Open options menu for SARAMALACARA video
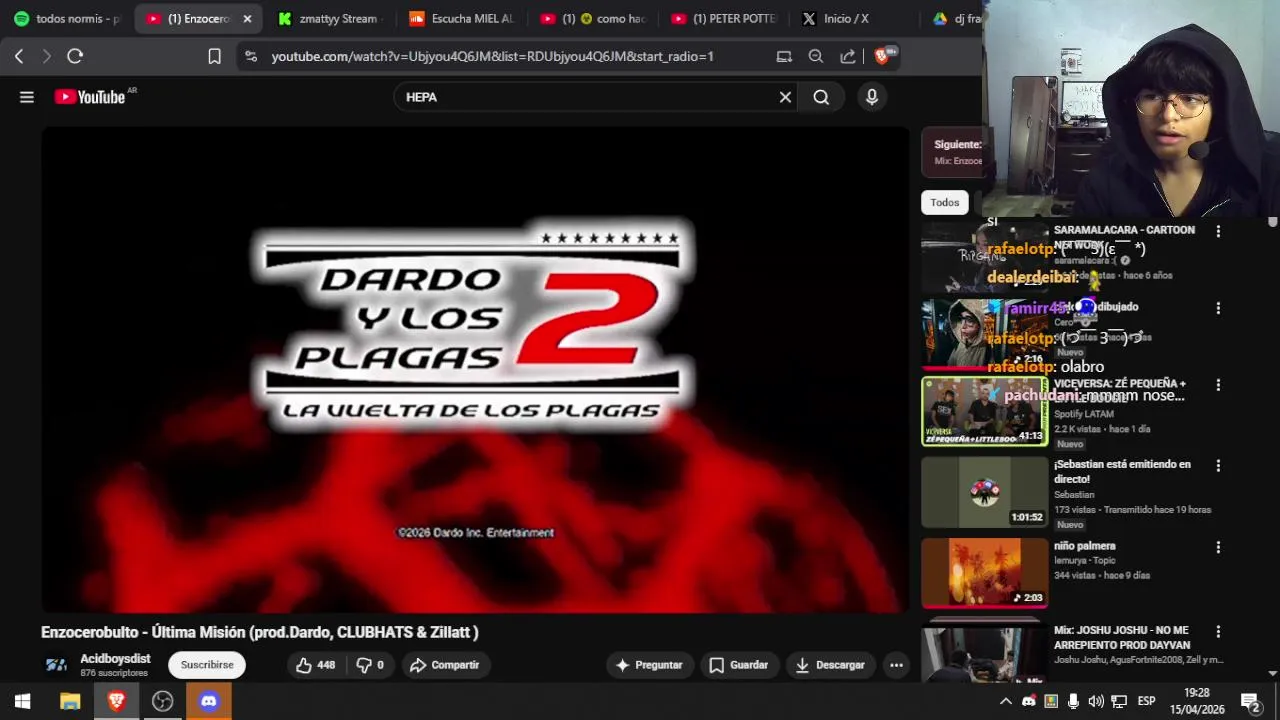Image resolution: width=1280 pixels, height=720 pixels. point(1218,232)
